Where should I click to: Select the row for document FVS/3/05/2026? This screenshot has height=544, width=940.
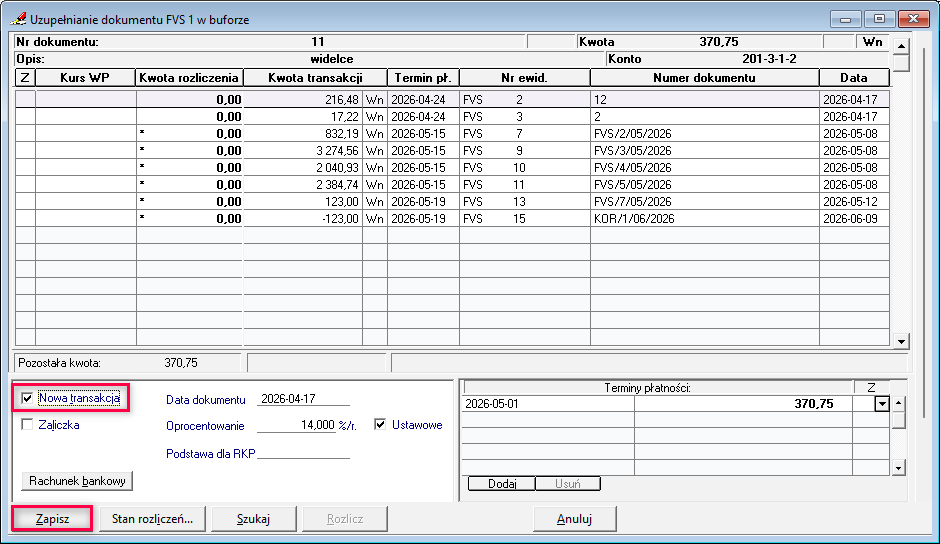[452, 151]
